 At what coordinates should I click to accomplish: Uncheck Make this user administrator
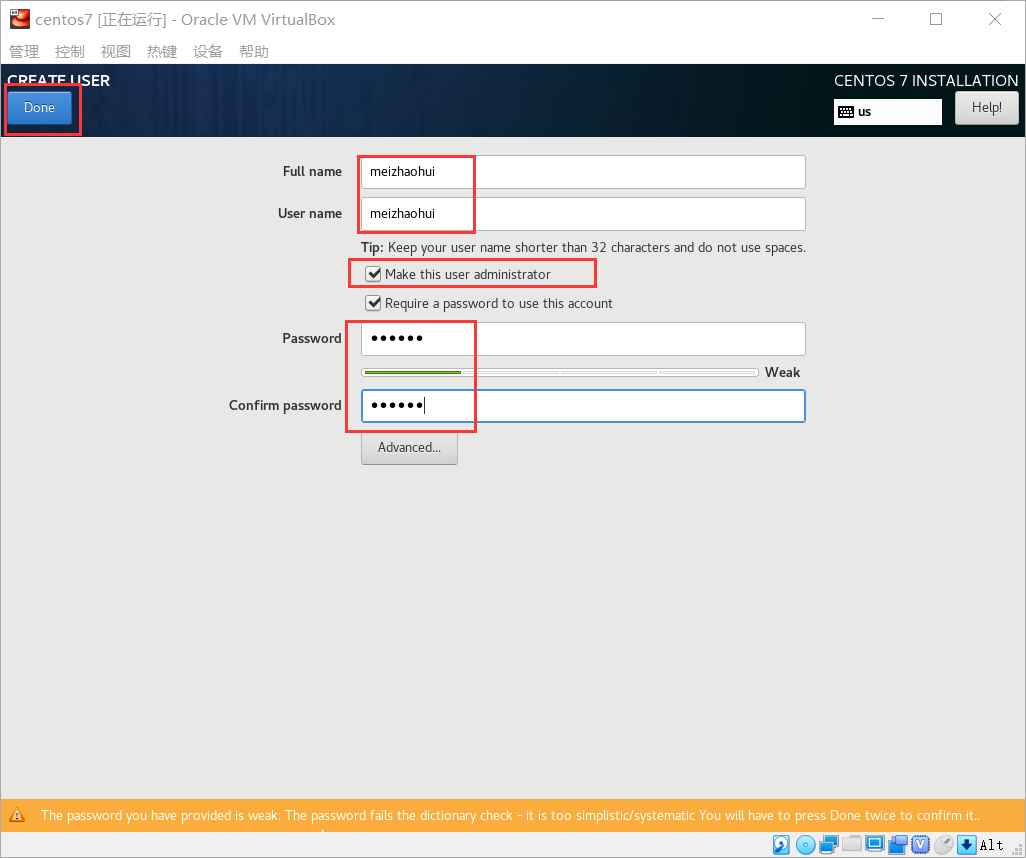[x=374, y=274]
